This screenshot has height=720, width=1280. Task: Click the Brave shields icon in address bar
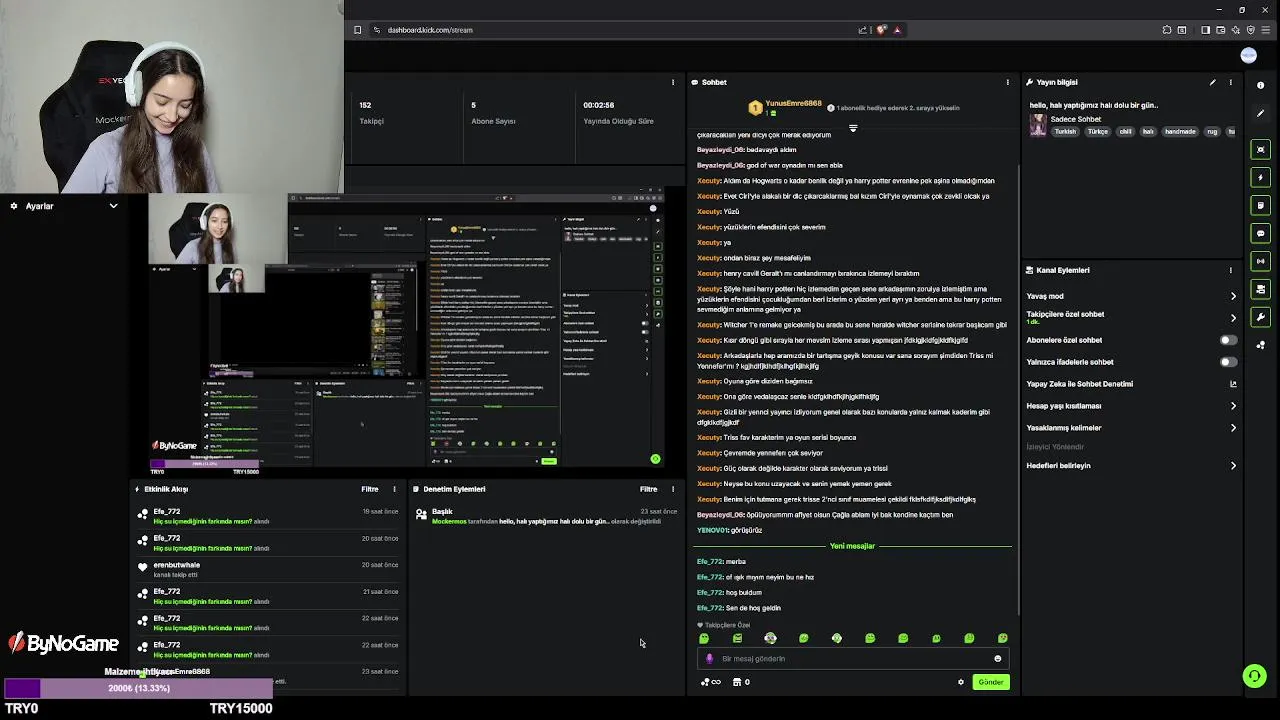coord(881,30)
